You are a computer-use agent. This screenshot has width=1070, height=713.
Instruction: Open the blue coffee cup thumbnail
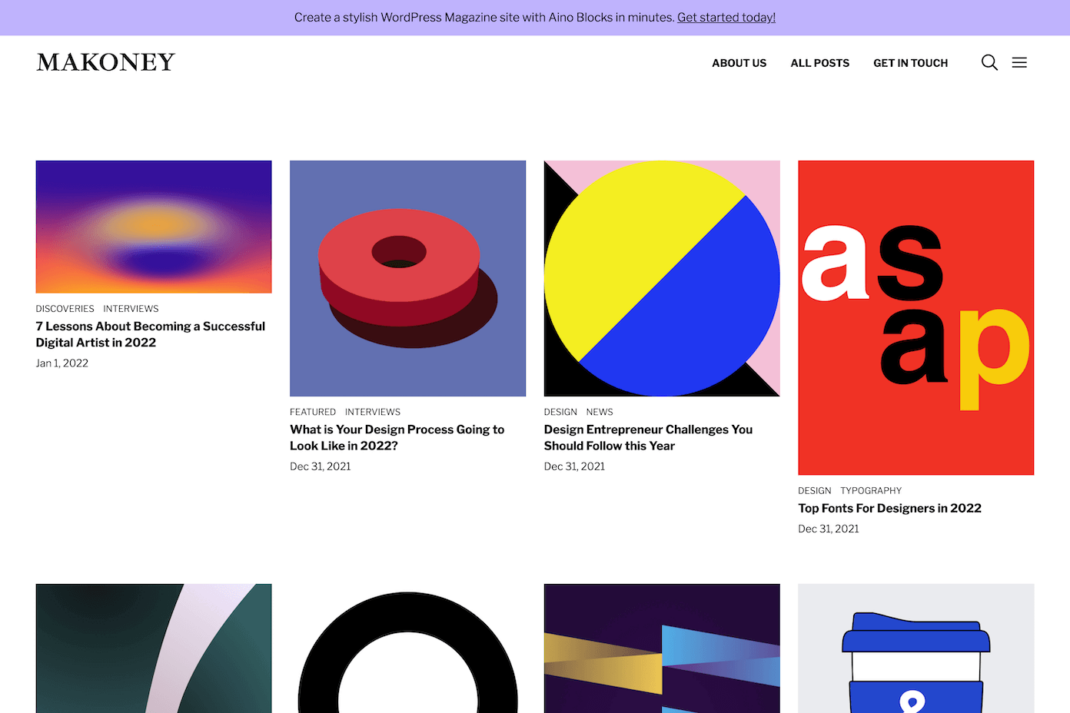pos(915,648)
